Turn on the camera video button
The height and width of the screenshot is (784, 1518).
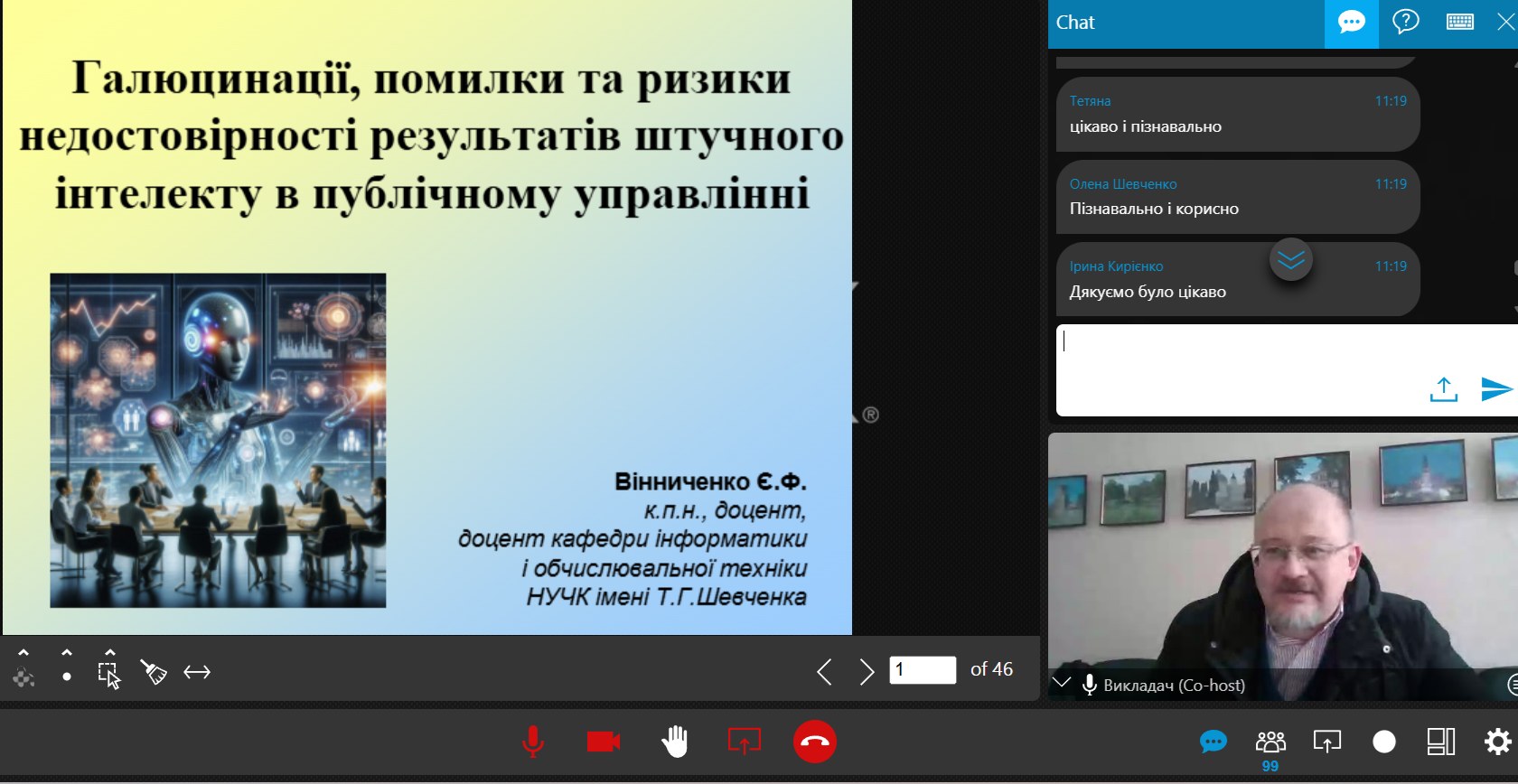604,742
